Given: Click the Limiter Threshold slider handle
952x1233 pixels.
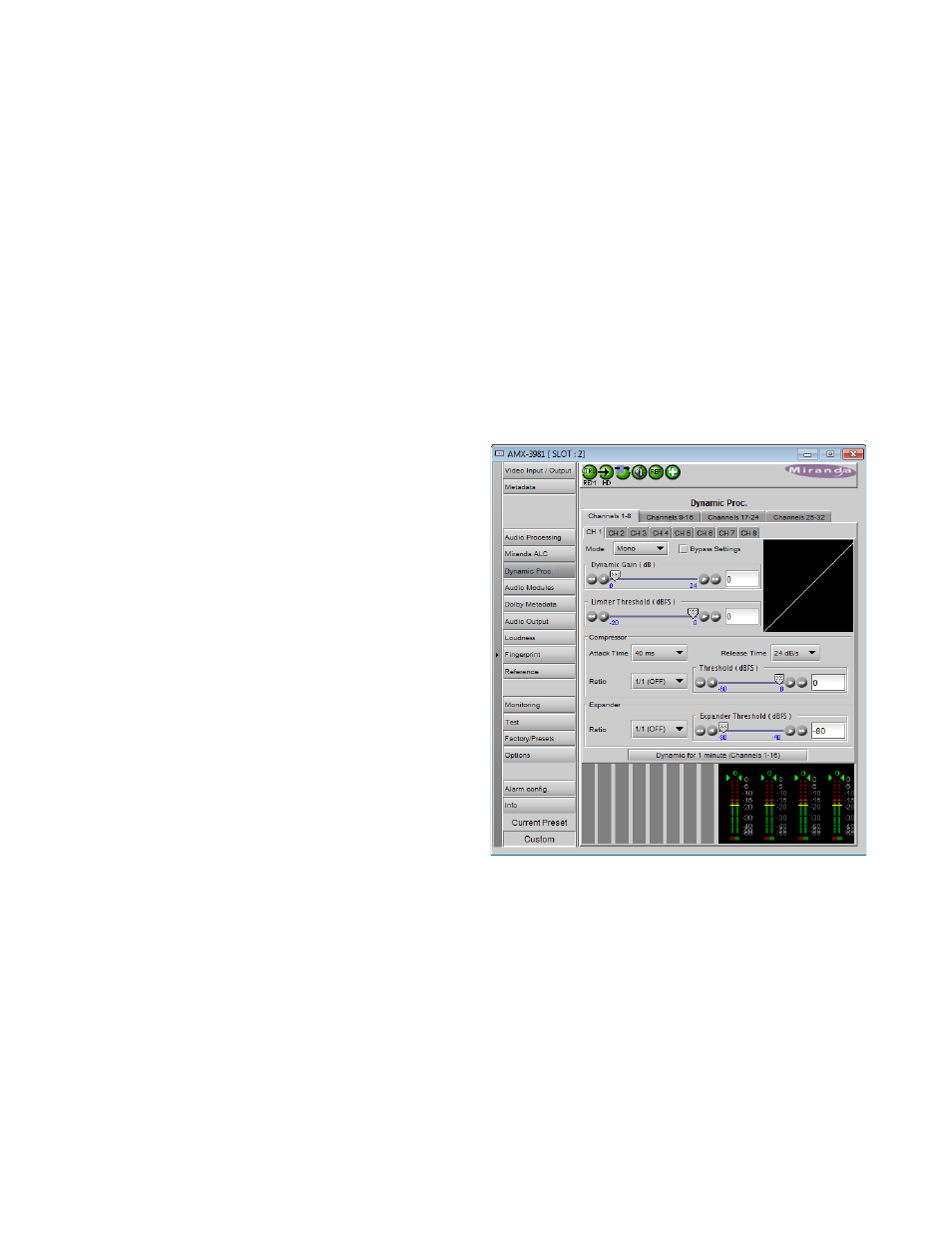Looking at the screenshot, I should click(693, 613).
